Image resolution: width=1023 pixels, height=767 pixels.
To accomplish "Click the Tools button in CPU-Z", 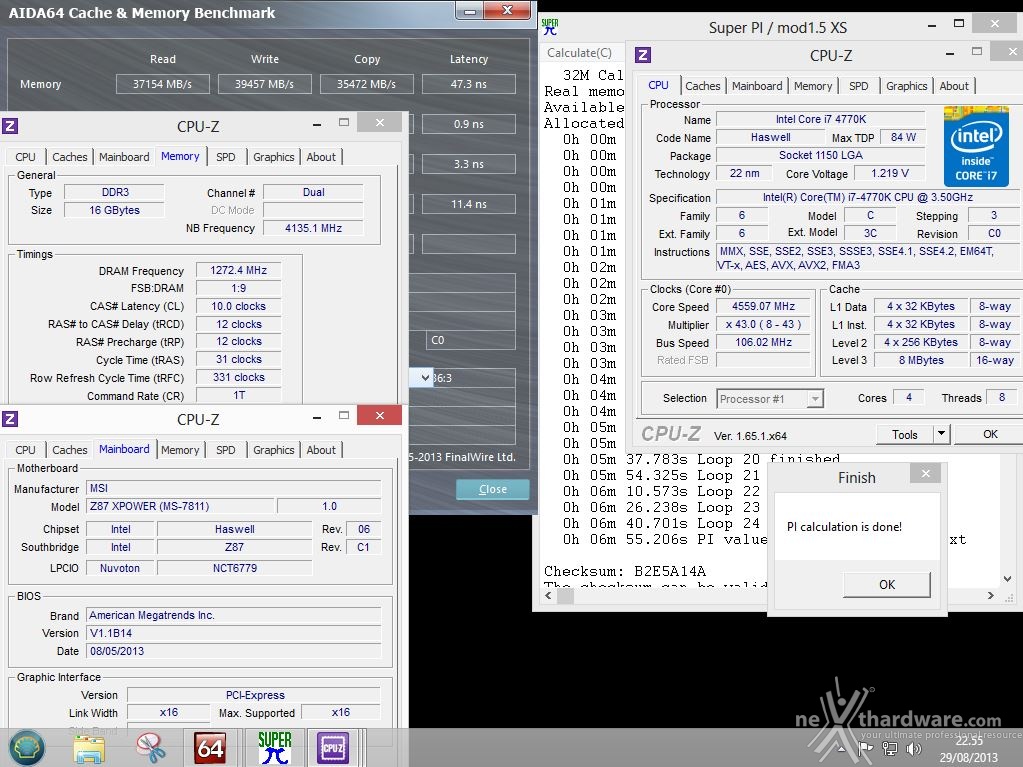I will pos(904,434).
